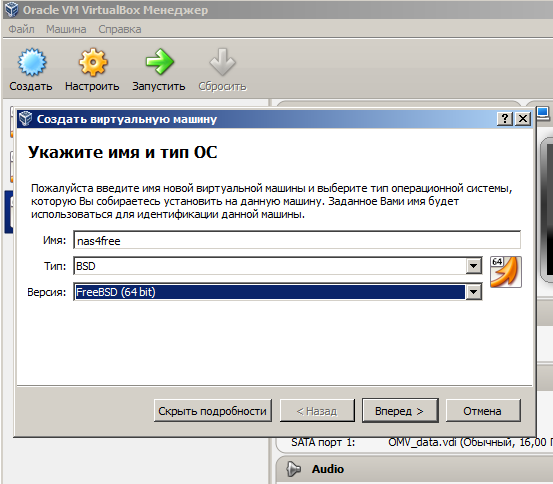Click Скрыть подробности button
This screenshot has height=484, width=553.
(213, 411)
